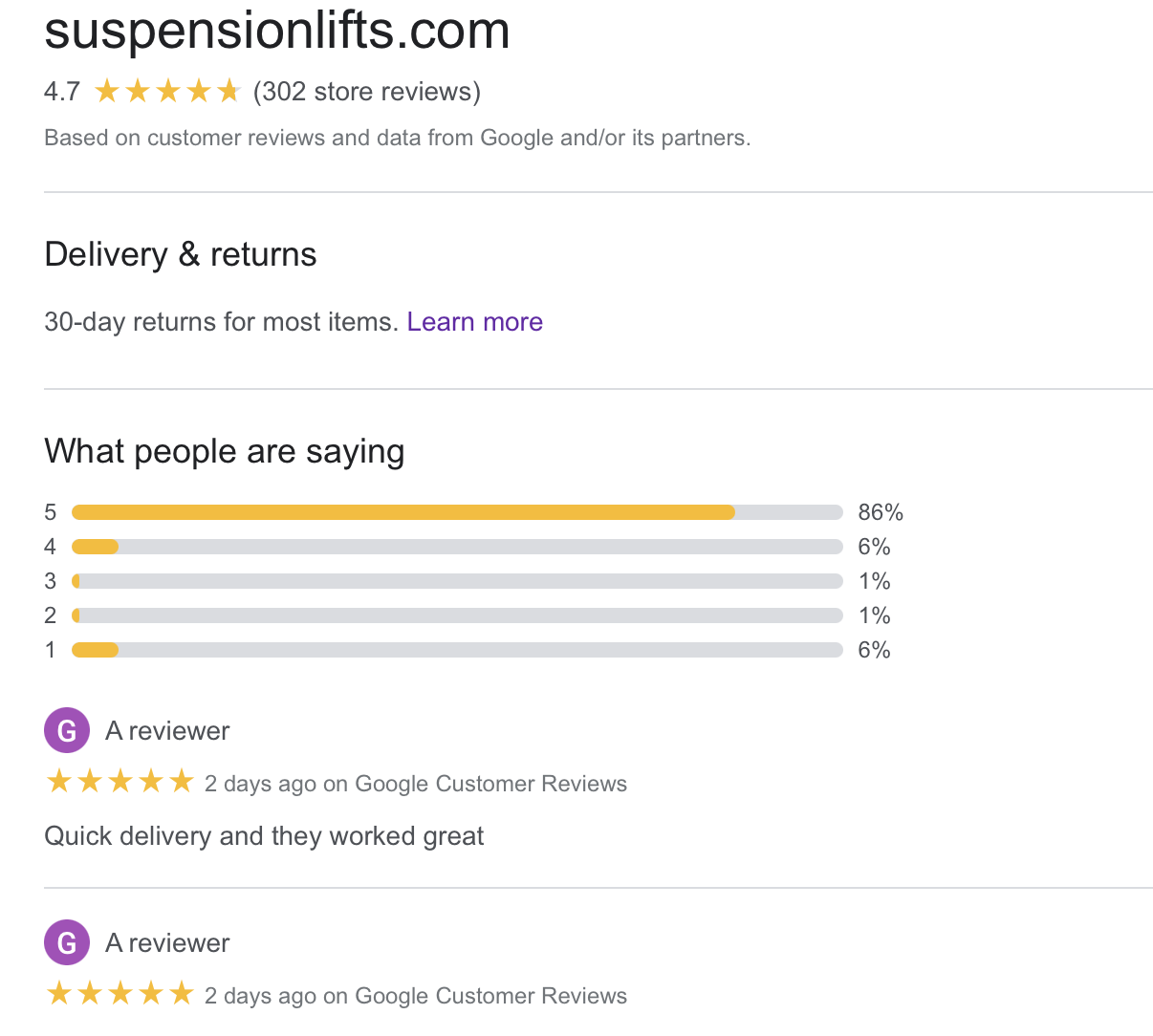
Task: Select the Delivery & returns heading
Action: [180, 254]
